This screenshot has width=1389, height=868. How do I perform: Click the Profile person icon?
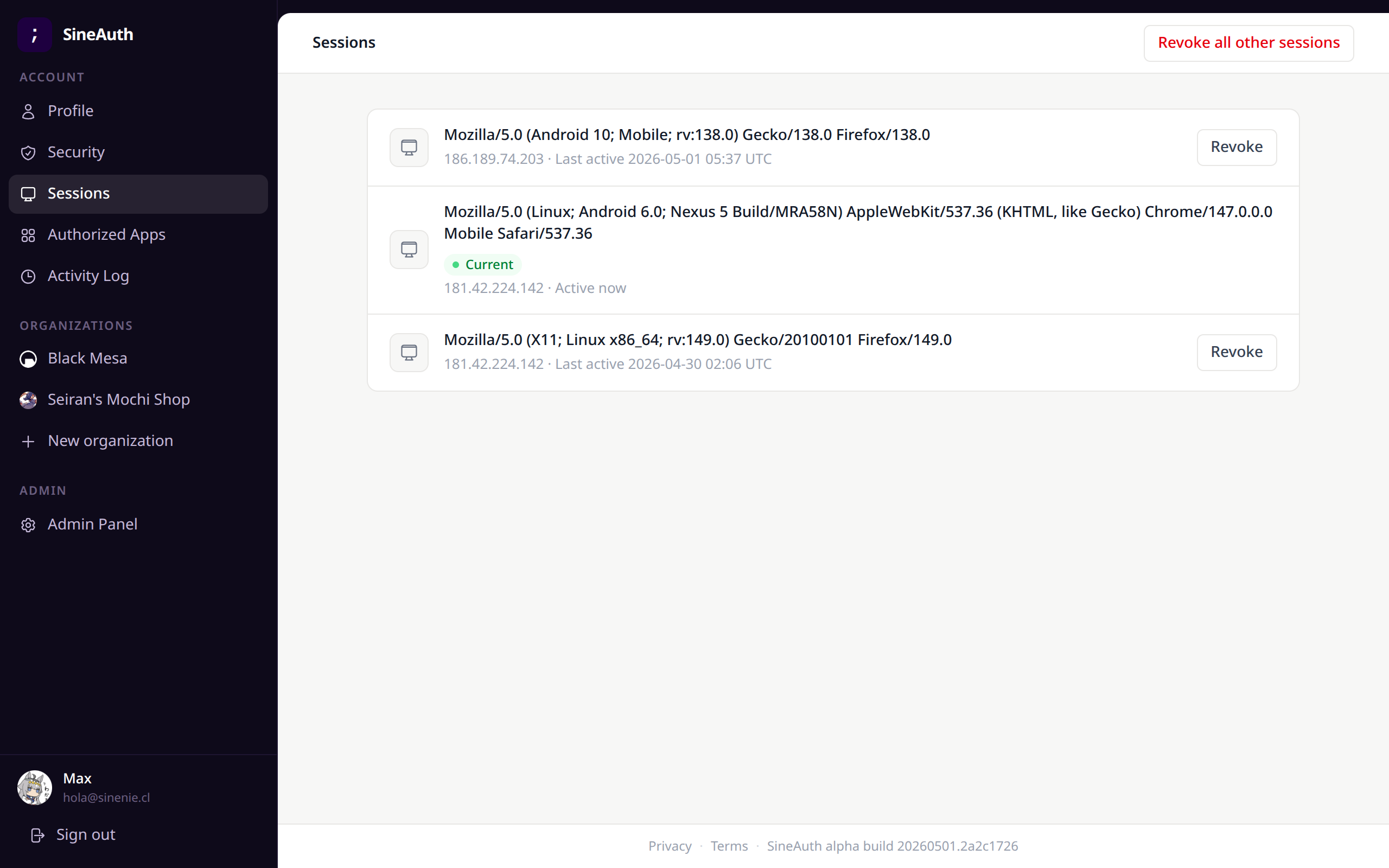28,111
